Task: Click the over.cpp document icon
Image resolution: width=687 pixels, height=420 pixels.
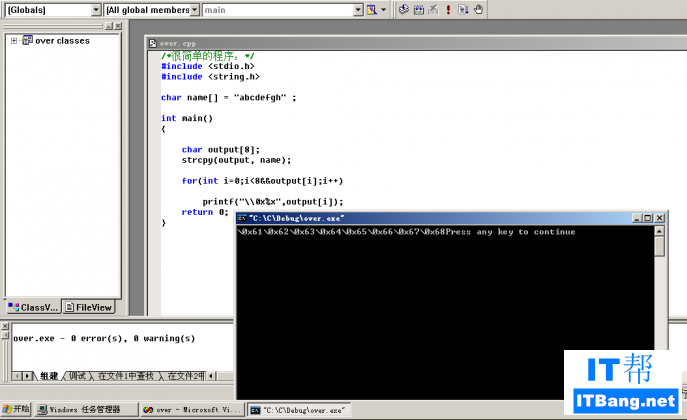Action: 152,43
